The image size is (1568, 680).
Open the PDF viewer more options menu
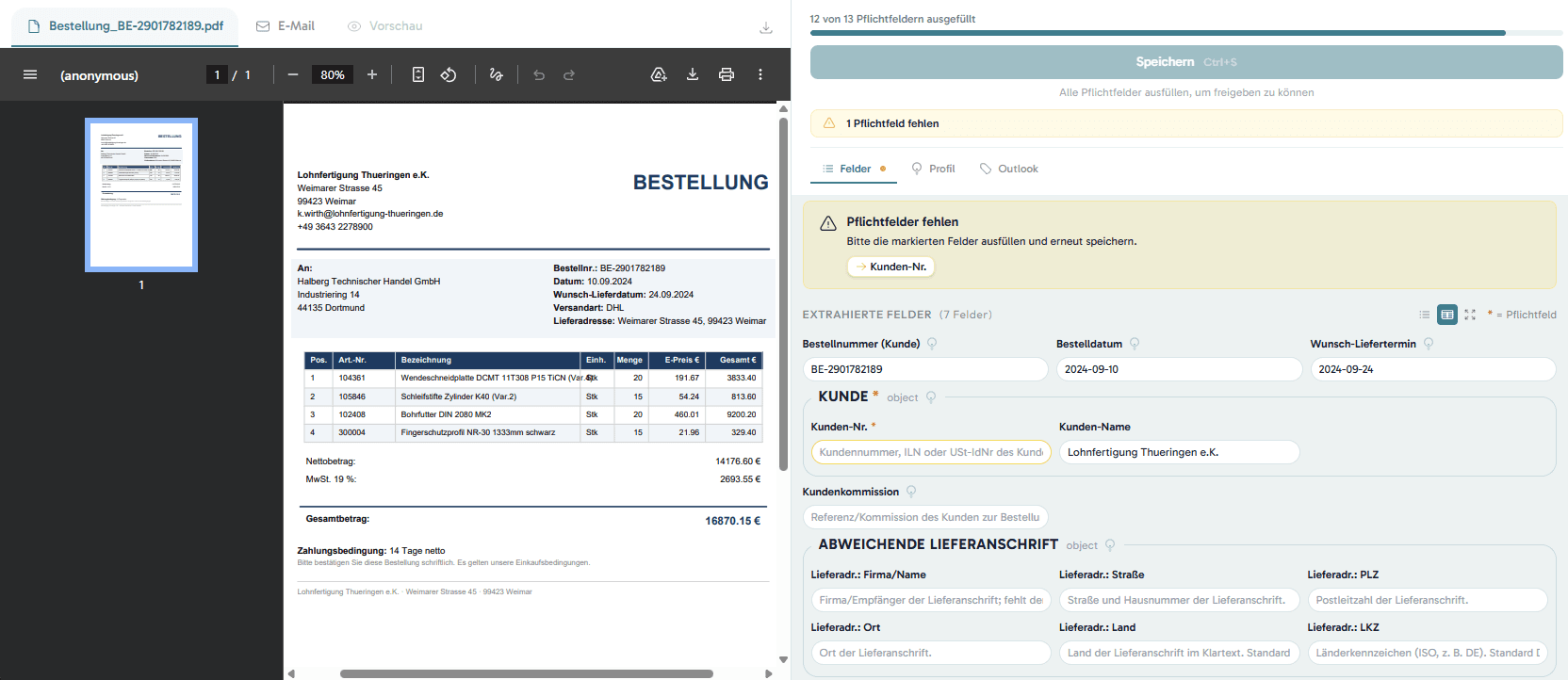click(x=760, y=74)
